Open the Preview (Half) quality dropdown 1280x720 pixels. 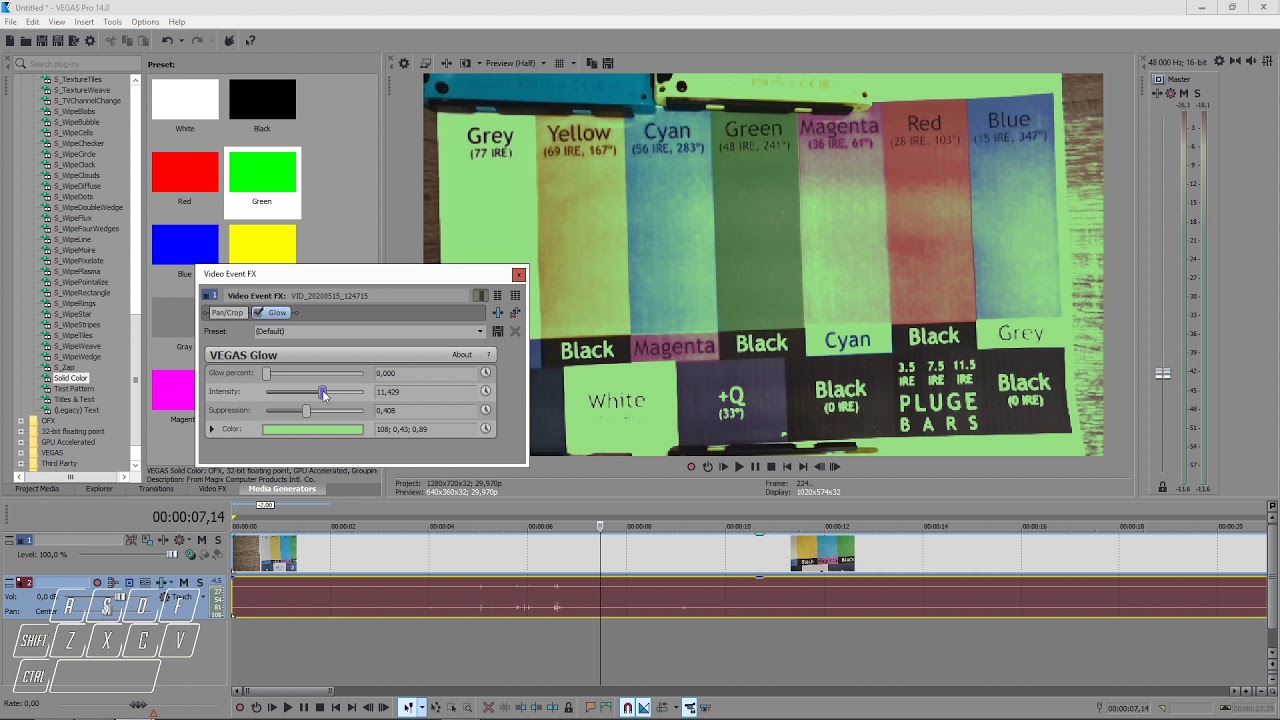[x=543, y=63]
